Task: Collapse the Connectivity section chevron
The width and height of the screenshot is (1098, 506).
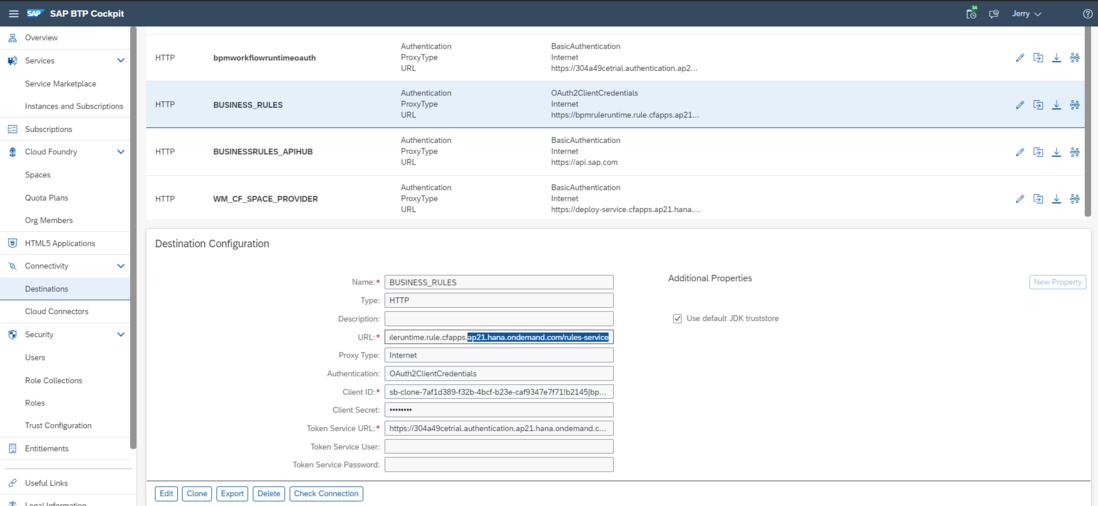Action: pyautogui.click(x=120, y=266)
